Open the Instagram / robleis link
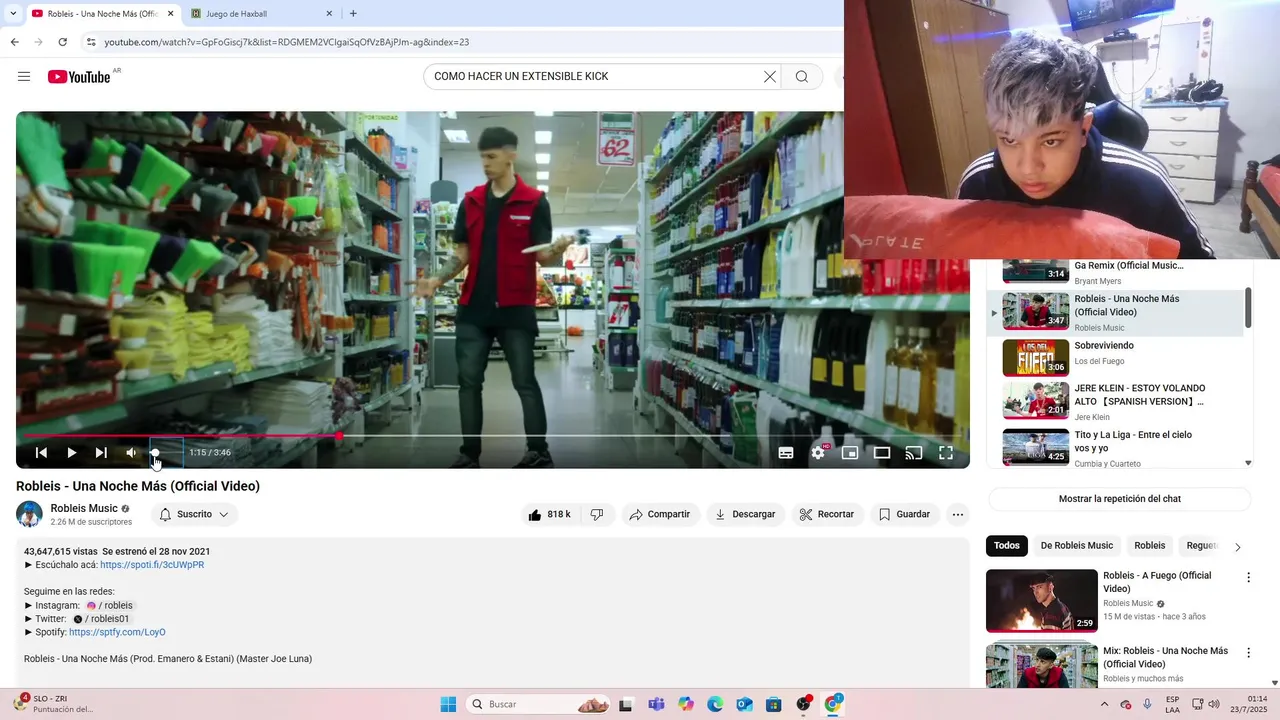This screenshot has height=720, width=1280. pyautogui.click(x=109, y=605)
